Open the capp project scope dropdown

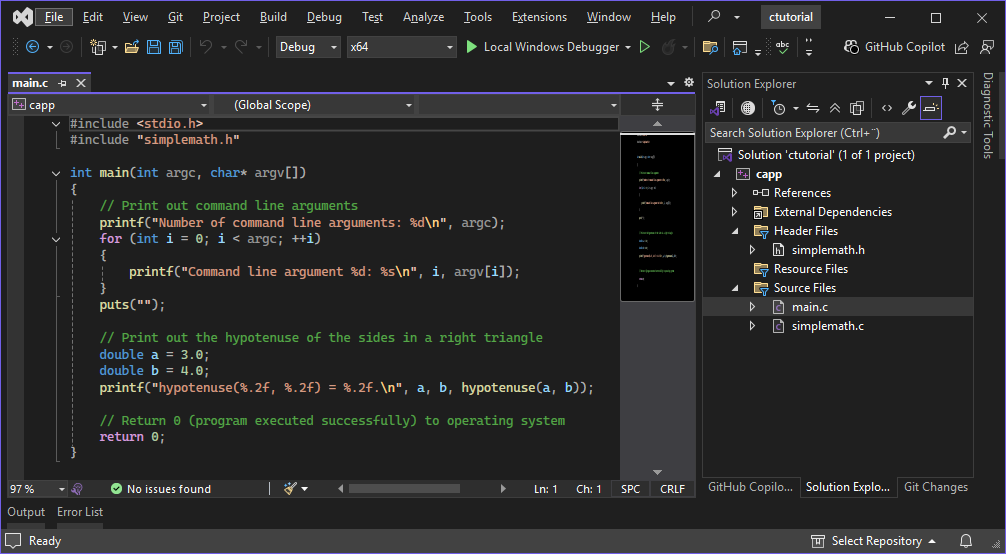[110, 105]
